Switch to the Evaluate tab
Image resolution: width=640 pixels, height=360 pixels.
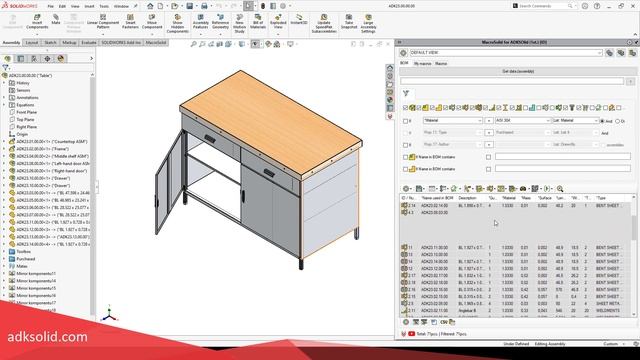(x=89, y=42)
